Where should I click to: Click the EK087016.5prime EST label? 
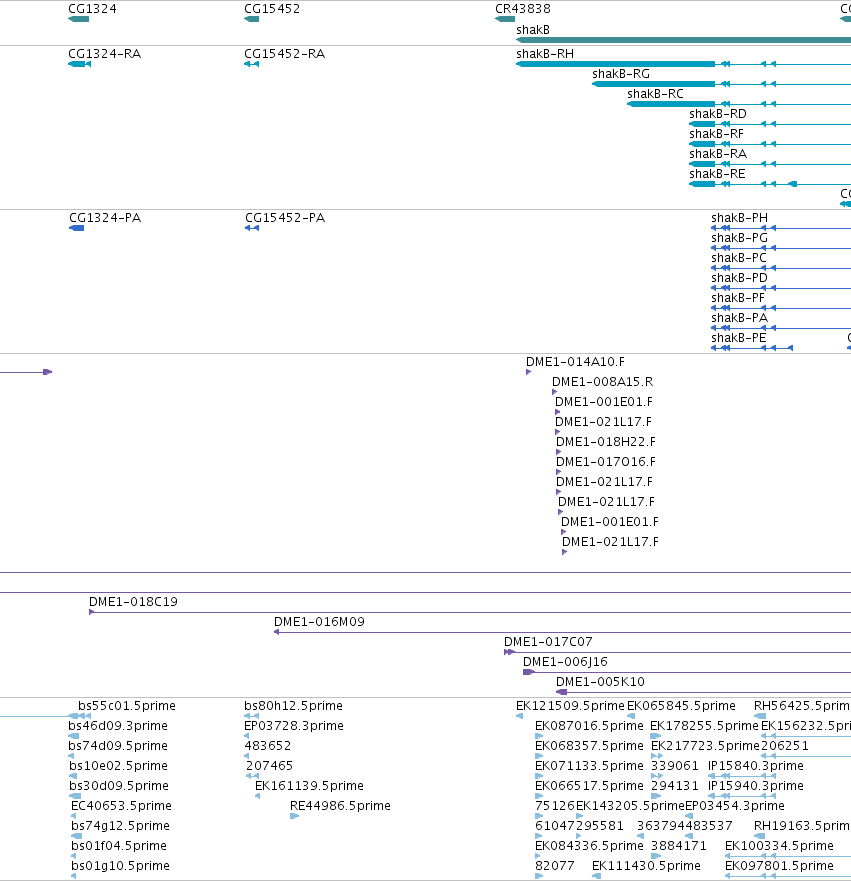click(x=589, y=726)
